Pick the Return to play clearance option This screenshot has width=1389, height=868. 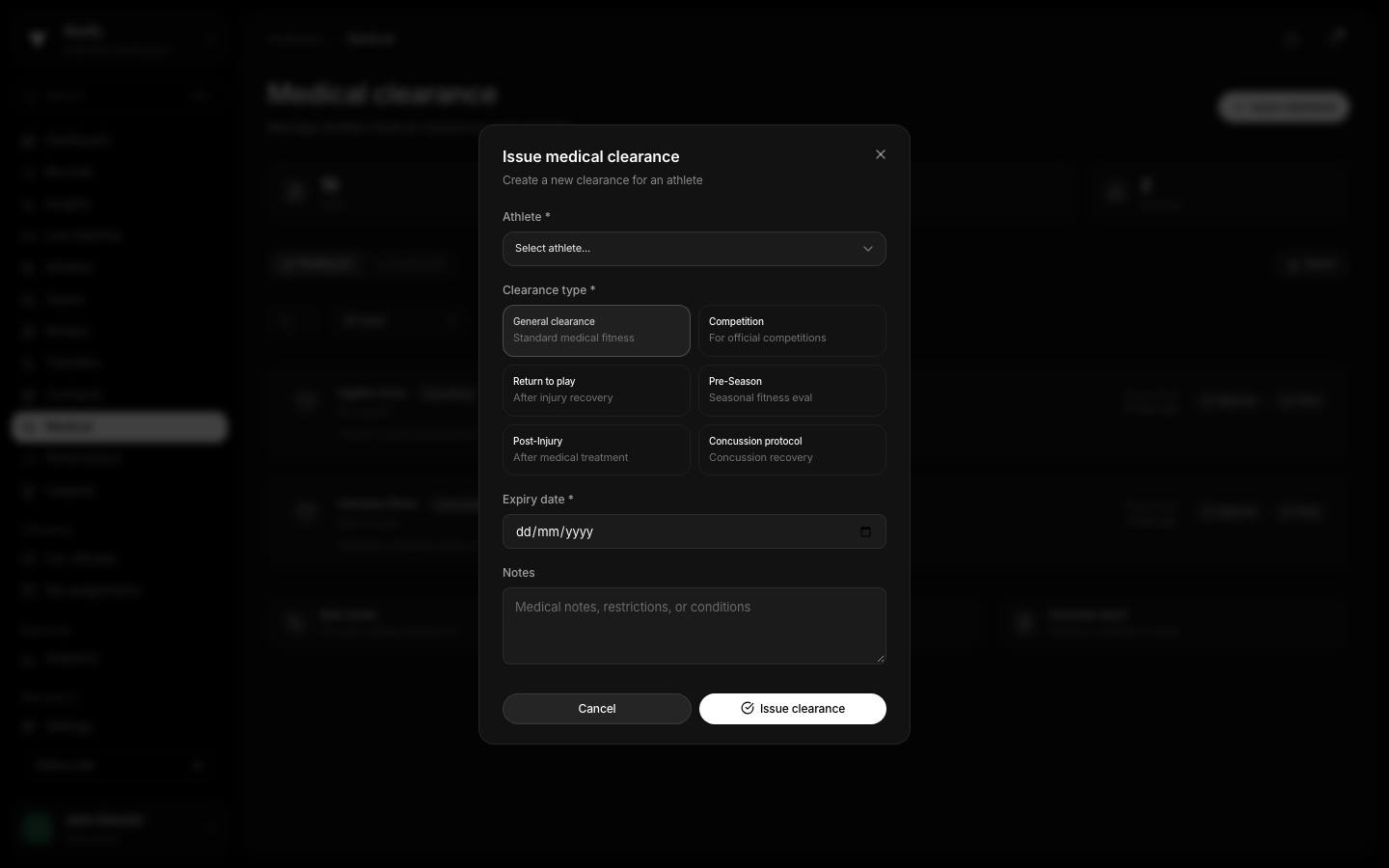[596, 391]
